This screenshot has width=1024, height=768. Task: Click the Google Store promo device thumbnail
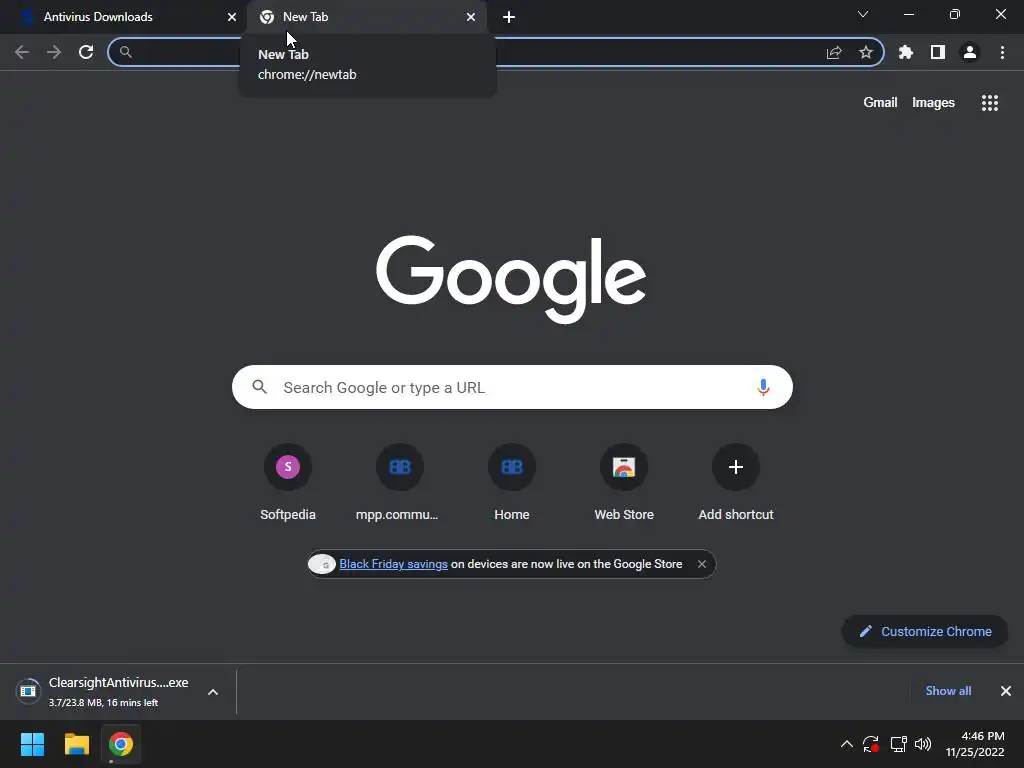(x=322, y=564)
